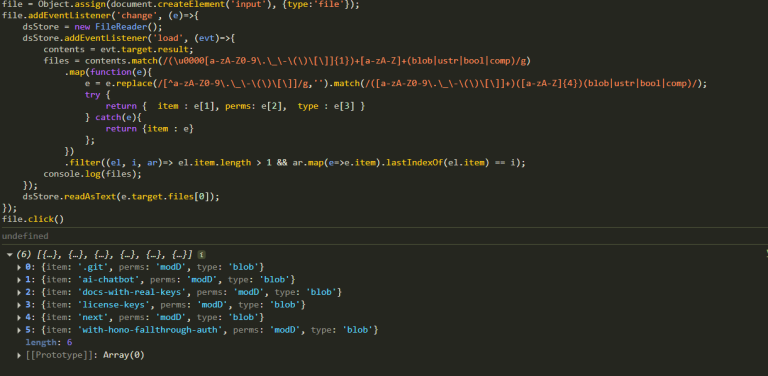The width and height of the screenshot is (768, 376).
Task: Click the 'return { item : e[1]' line
Action: point(235,106)
